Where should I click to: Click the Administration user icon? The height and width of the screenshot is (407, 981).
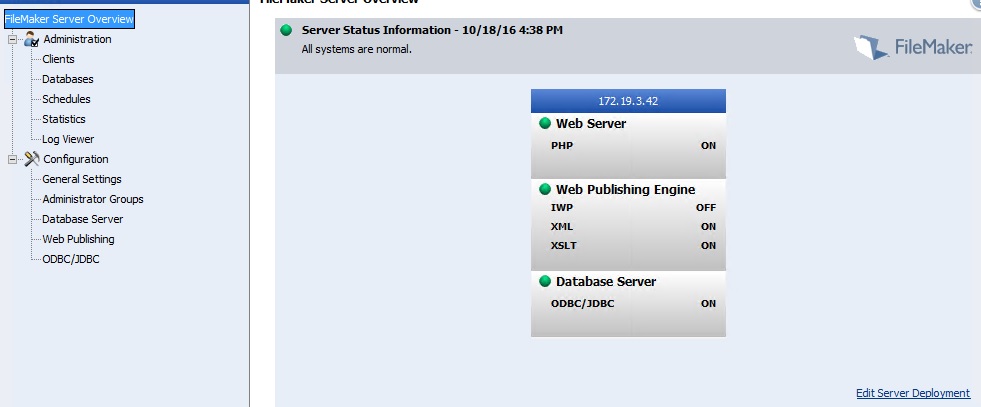tap(31, 39)
